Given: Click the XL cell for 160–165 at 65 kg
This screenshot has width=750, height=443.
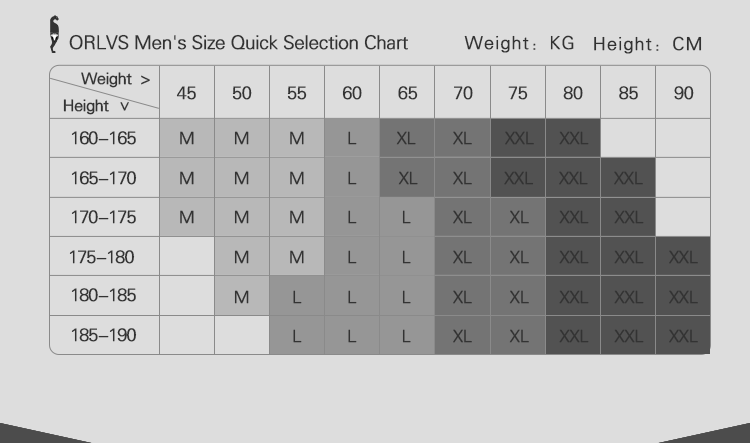Looking at the screenshot, I should (x=407, y=138).
